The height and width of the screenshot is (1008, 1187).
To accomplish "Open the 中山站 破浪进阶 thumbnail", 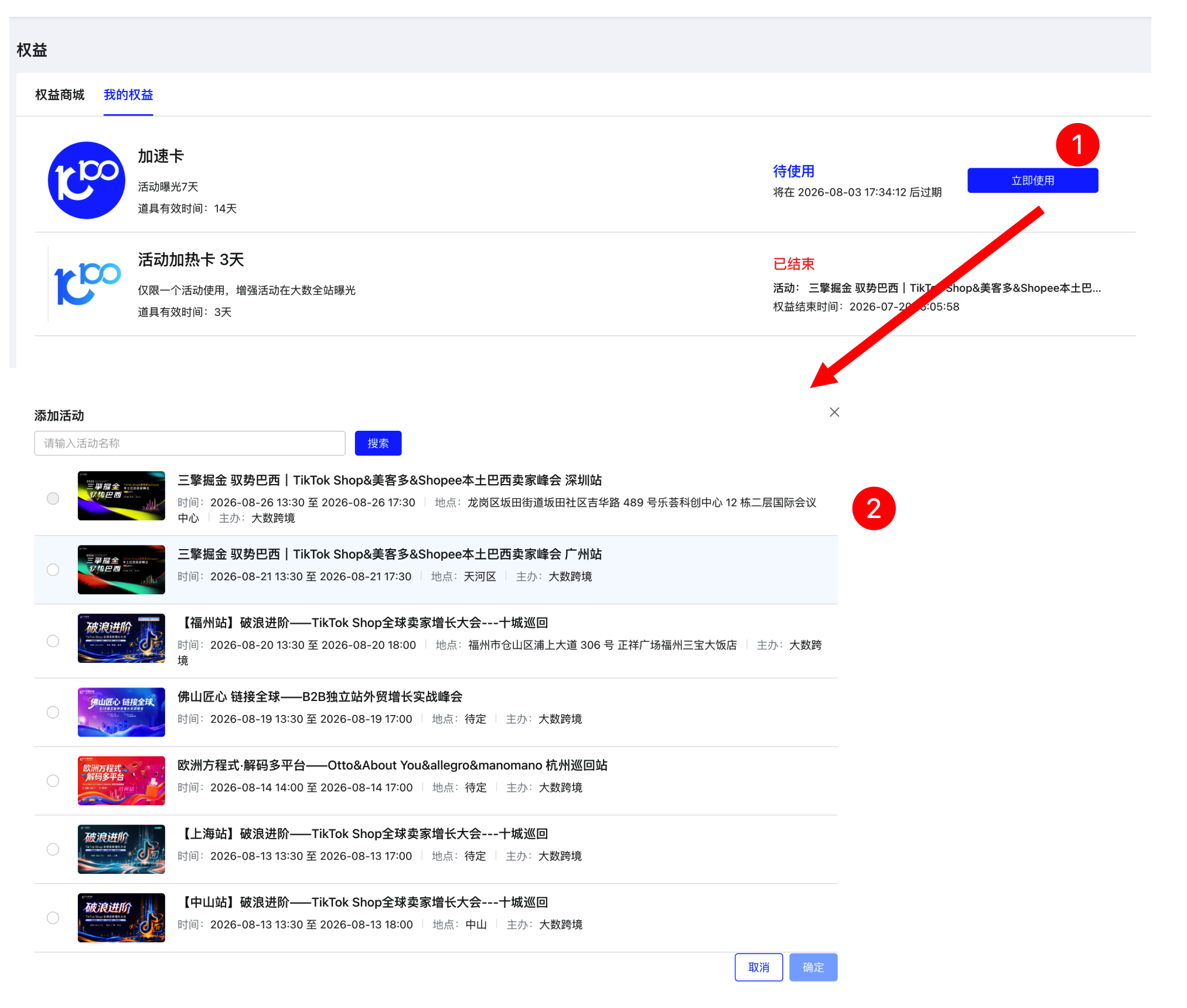I will pyautogui.click(x=121, y=918).
